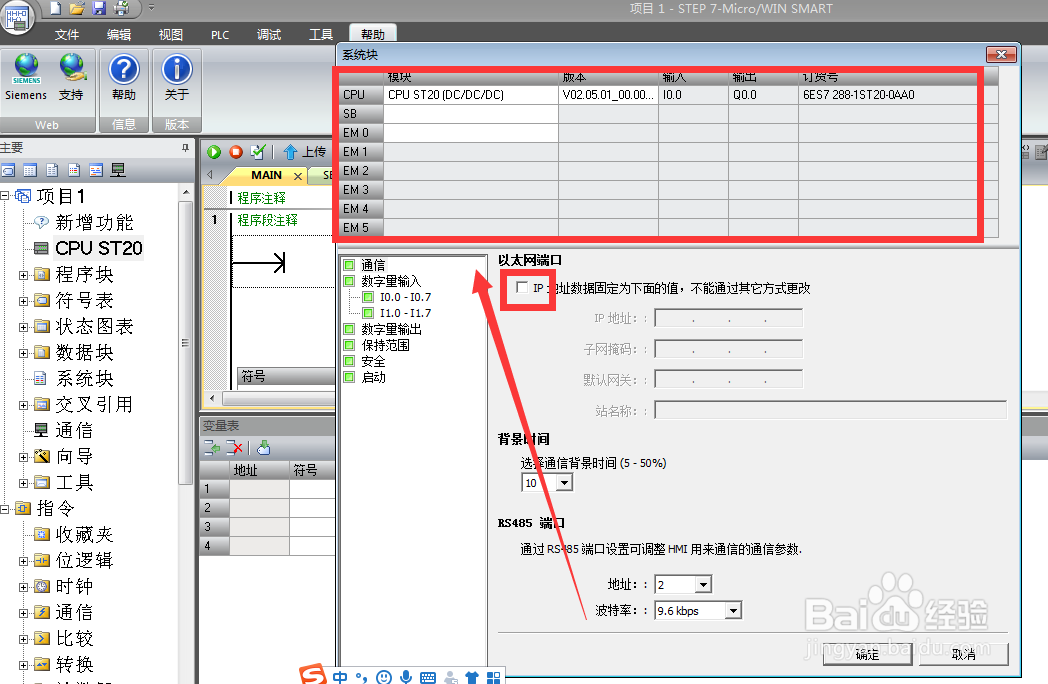Screen dimensions: 1048x684
Task: Click the New document icon in quick access bar
Action: tap(56, 8)
